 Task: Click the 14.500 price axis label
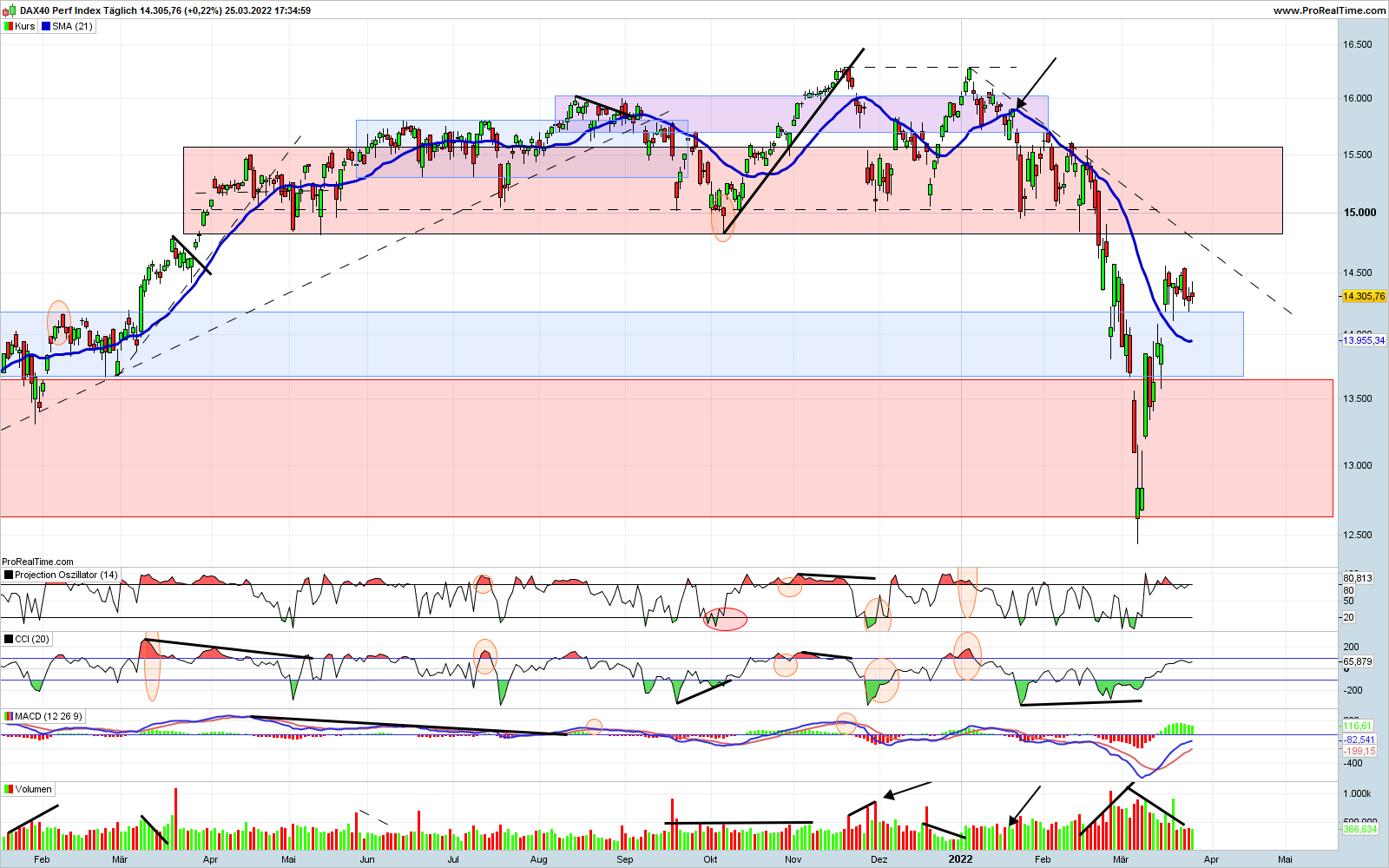pyautogui.click(x=1358, y=273)
